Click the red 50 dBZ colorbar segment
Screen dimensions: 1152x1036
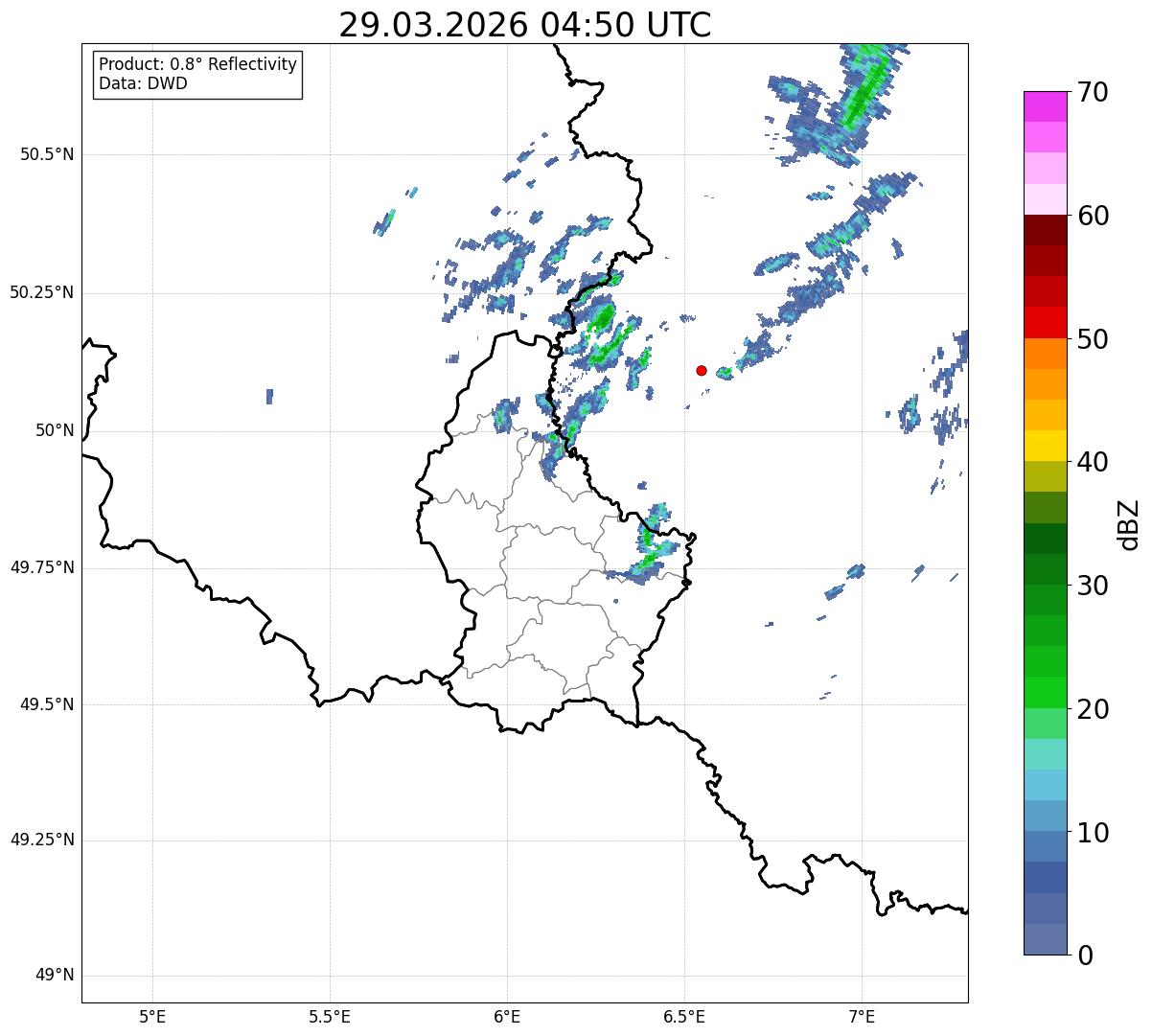1045,322
